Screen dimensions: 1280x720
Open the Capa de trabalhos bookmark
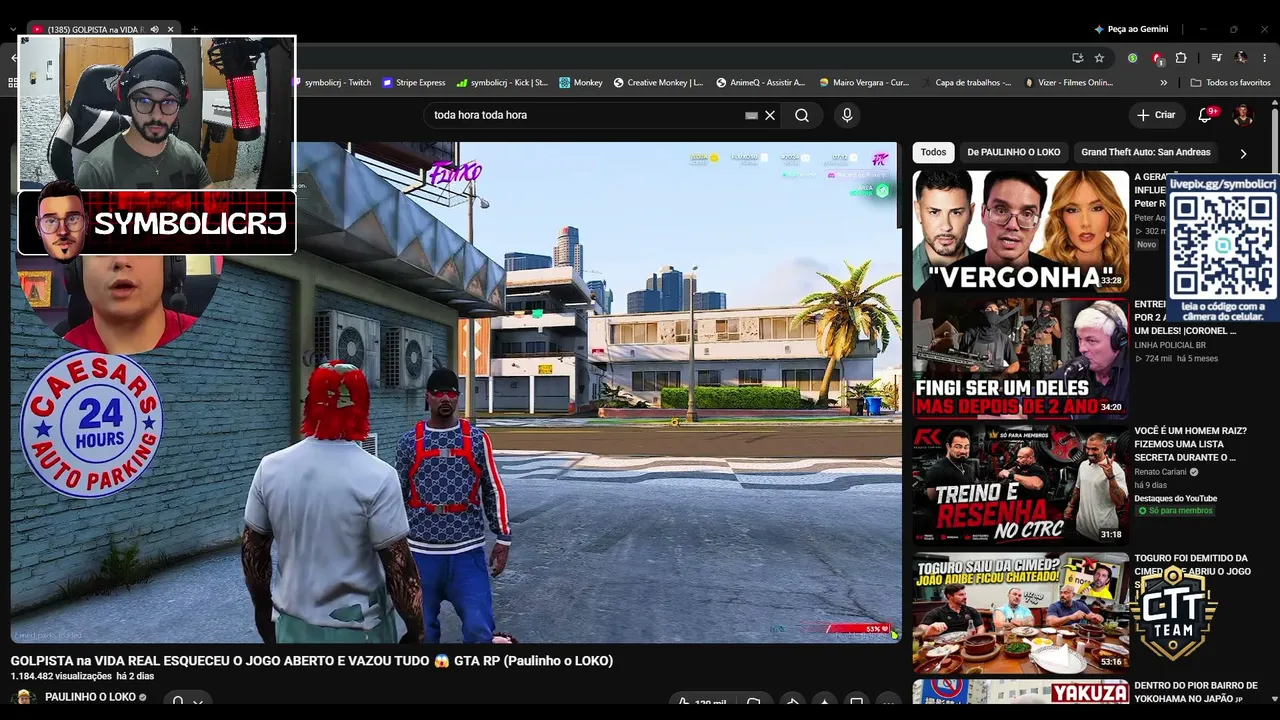click(x=966, y=83)
